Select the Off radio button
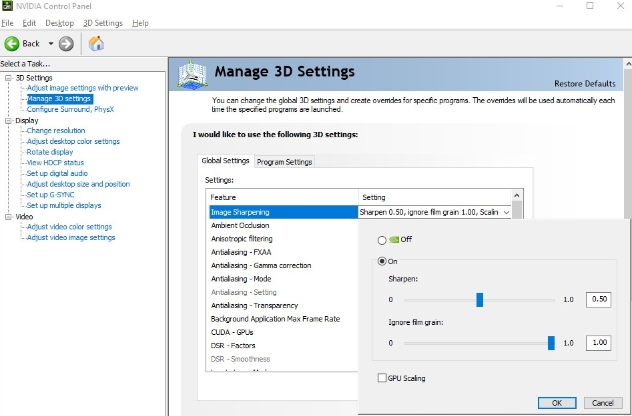 [x=381, y=240]
